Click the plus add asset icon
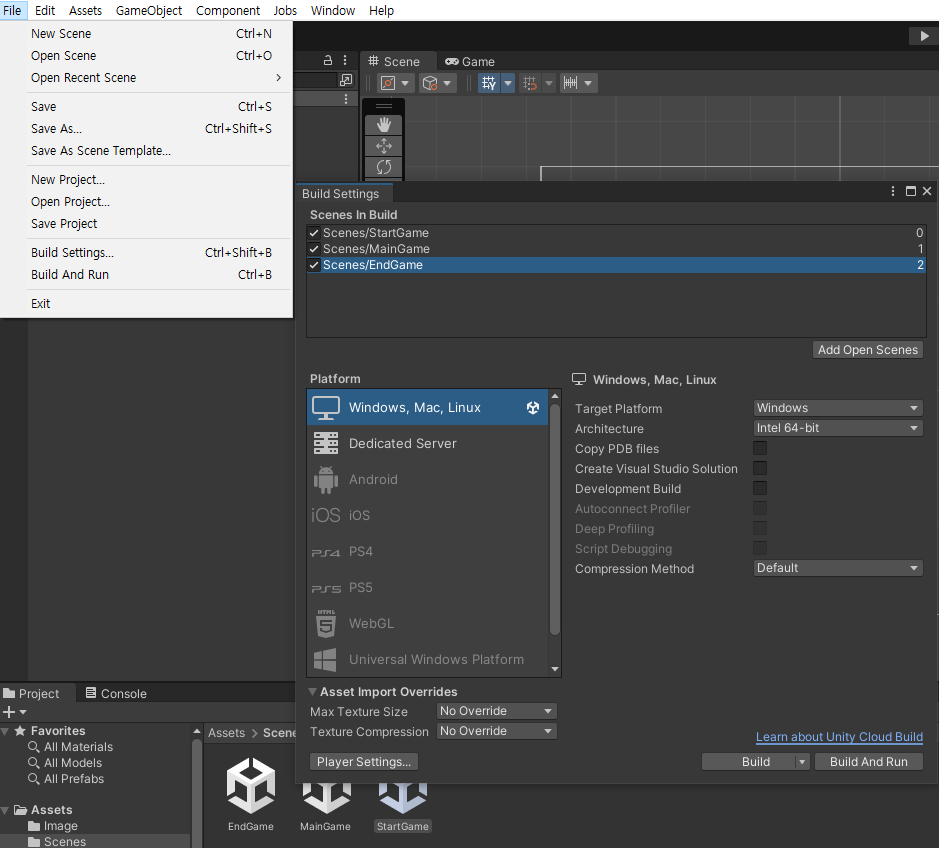The height and width of the screenshot is (848, 939). coord(9,712)
